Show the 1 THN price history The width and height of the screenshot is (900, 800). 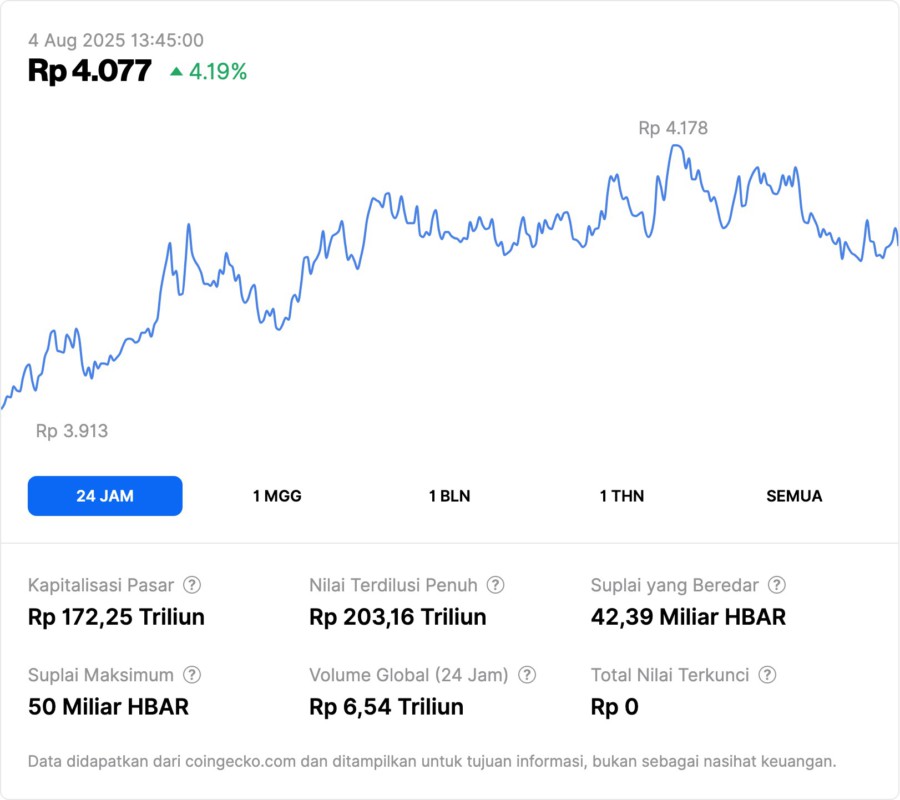point(622,496)
